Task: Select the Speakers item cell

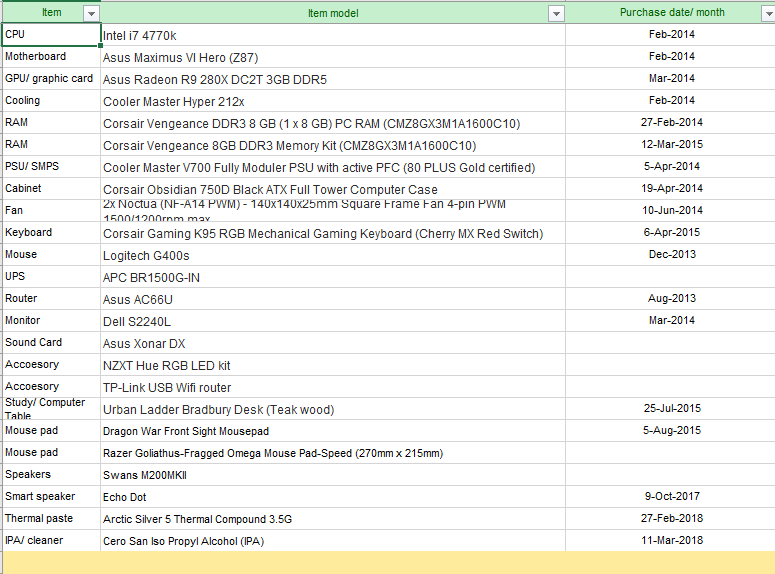Action: 51,475
